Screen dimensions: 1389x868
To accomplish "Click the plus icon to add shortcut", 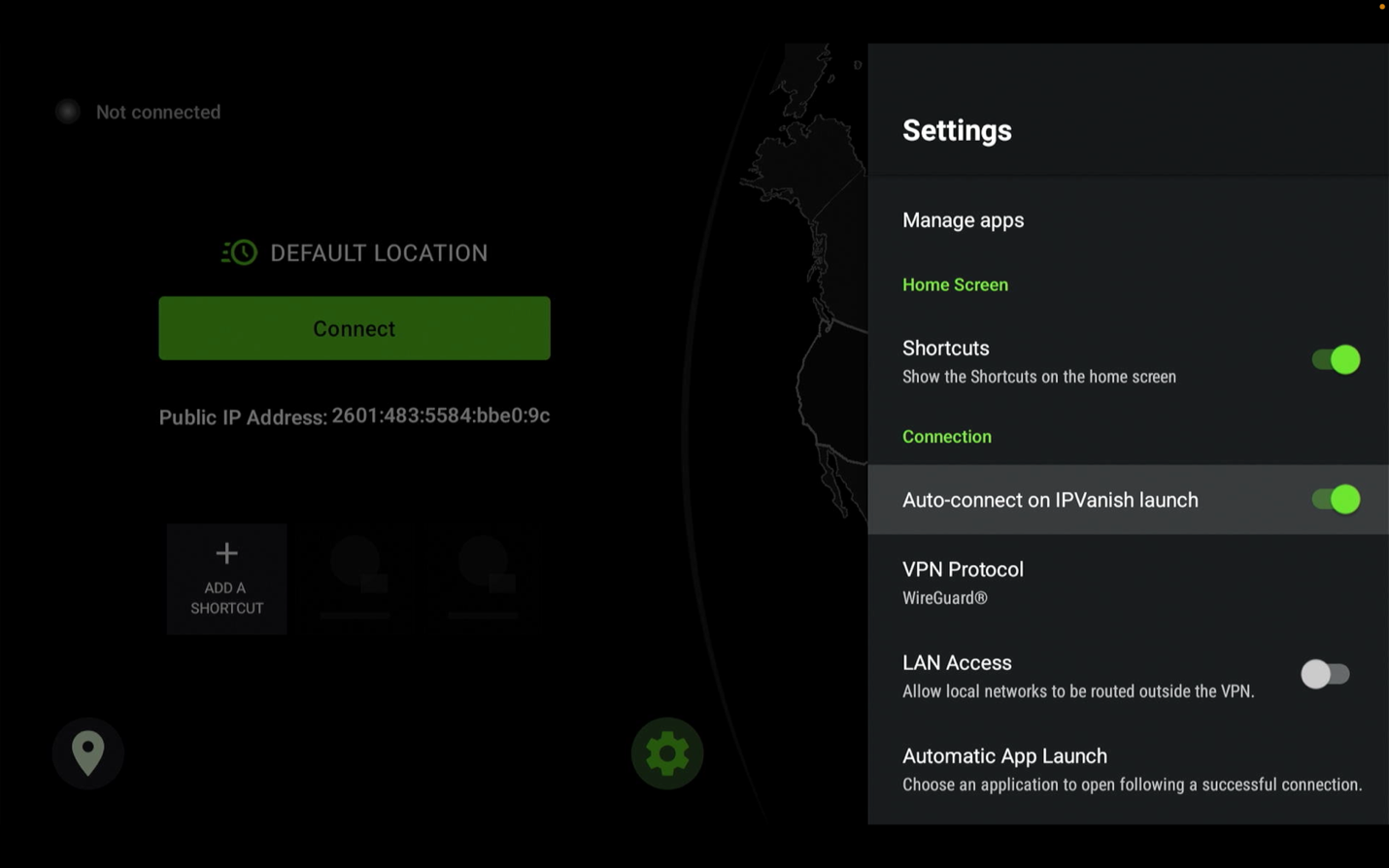I will (226, 553).
